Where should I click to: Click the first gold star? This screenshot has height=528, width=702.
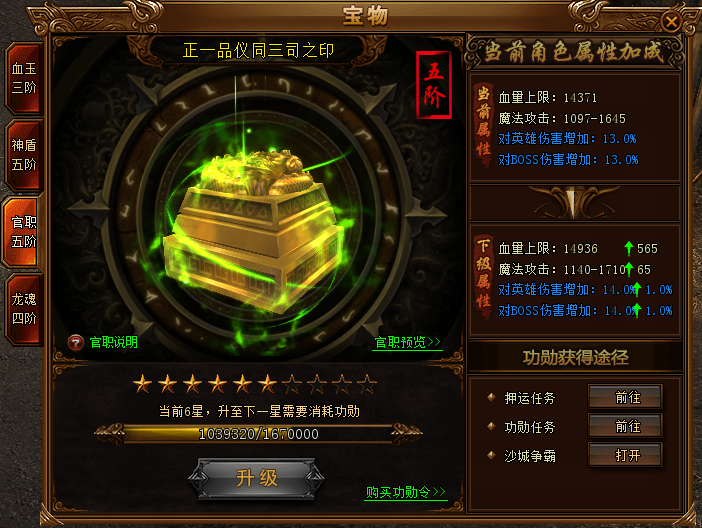(x=142, y=384)
